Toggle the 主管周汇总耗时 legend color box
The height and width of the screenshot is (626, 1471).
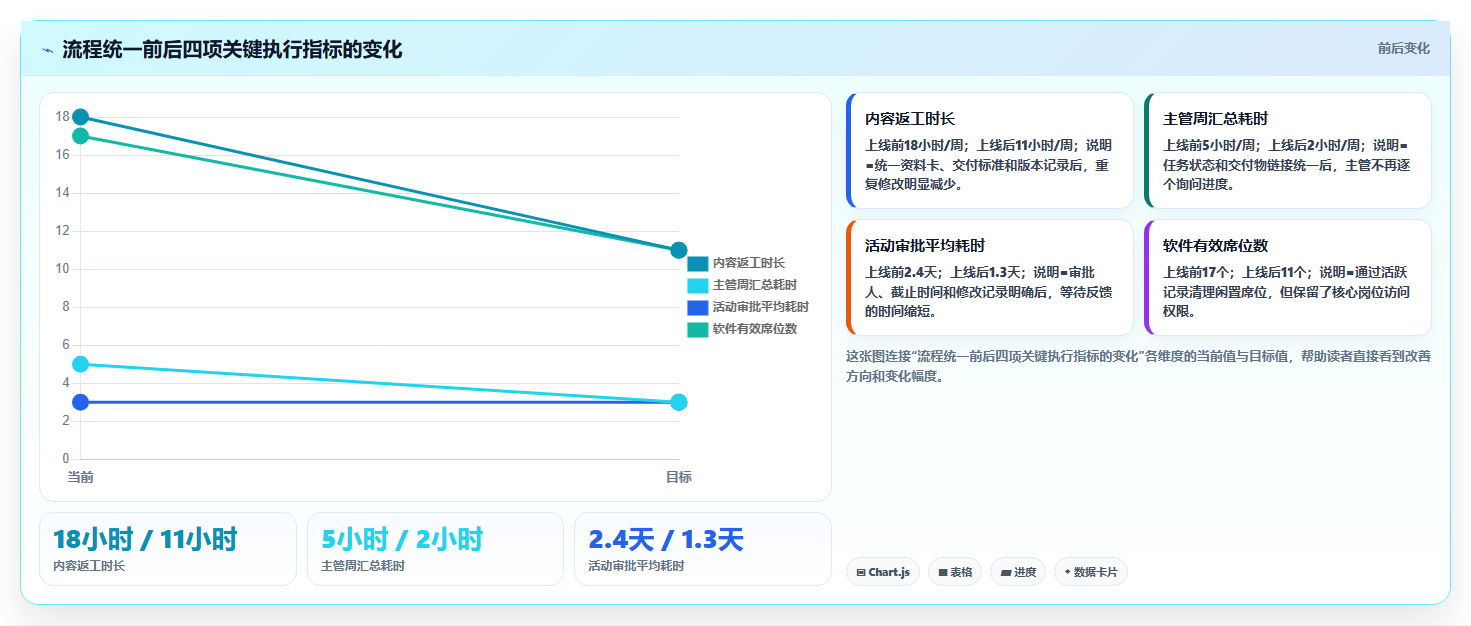697,285
